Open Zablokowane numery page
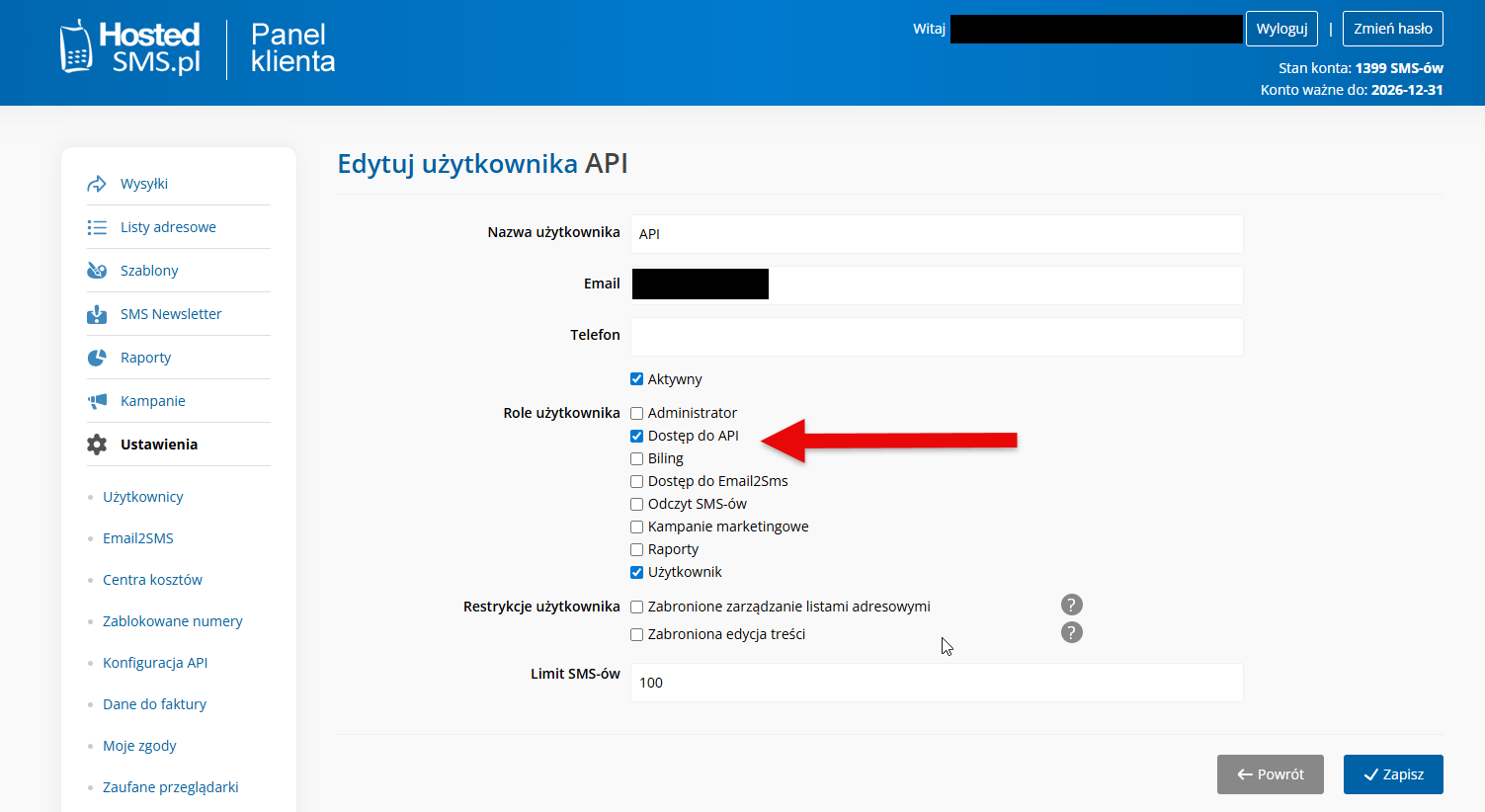Viewport: 1485px width, 812px height. coord(173,621)
